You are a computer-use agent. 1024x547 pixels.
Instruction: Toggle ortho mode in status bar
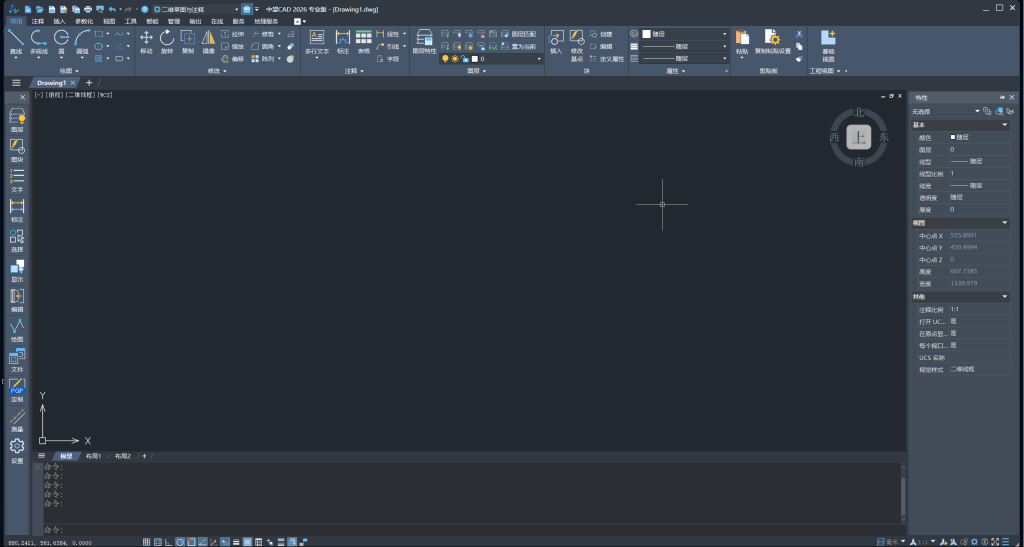169,542
